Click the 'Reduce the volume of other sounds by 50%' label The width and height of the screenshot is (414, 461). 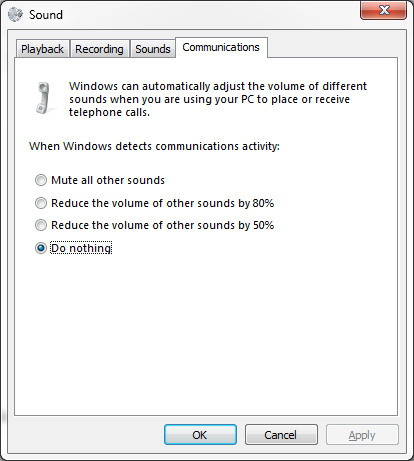[x=163, y=225]
